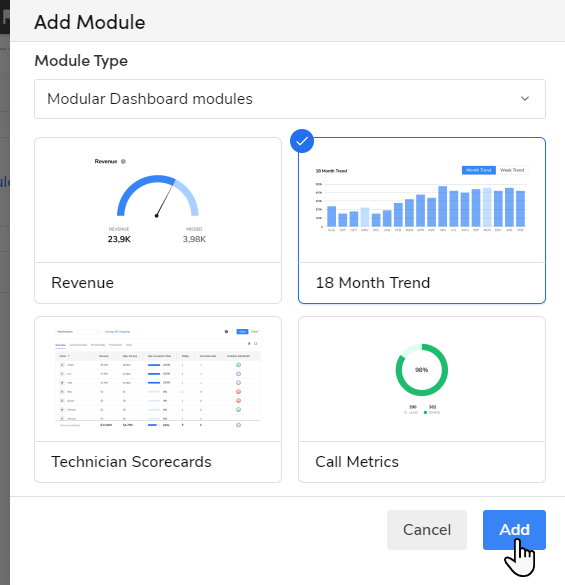Screen dimensions: 565x585
Task: Click the Call Metrics label
Action: pos(357,462)
